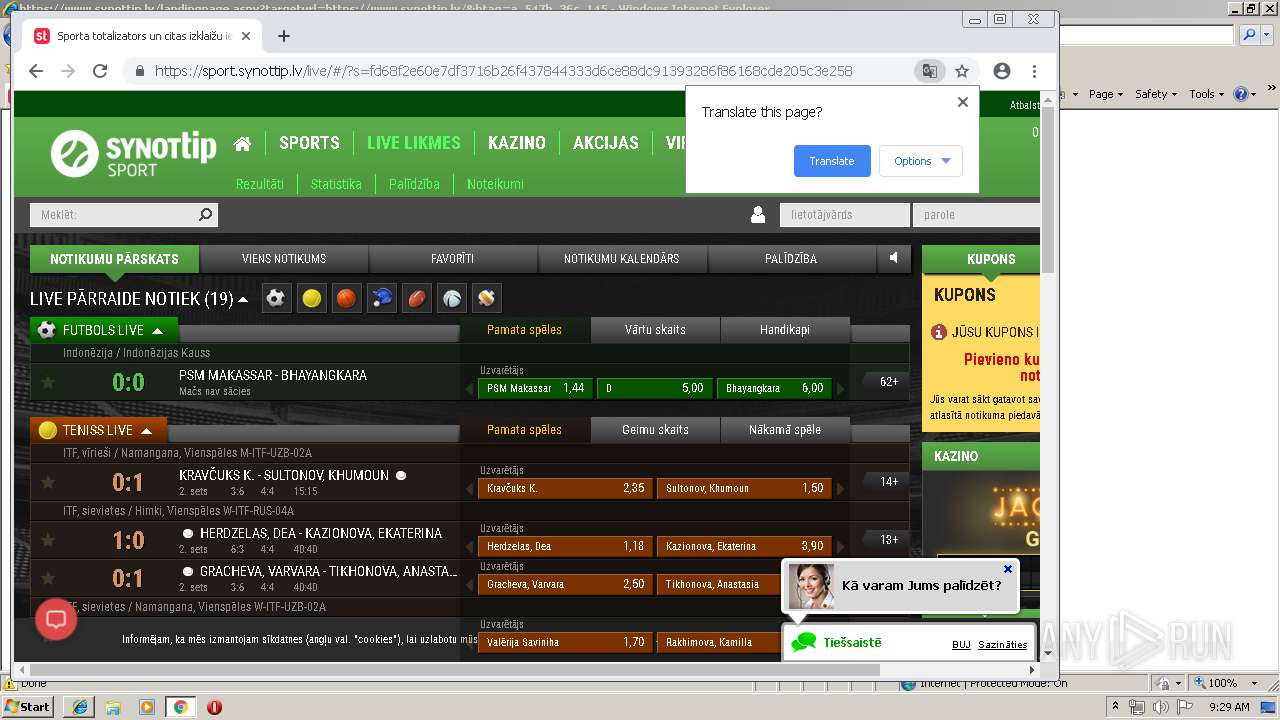Open Internet Explorer from taskbar
This screenshot has width=1280, height=720.
pos(81,707)
